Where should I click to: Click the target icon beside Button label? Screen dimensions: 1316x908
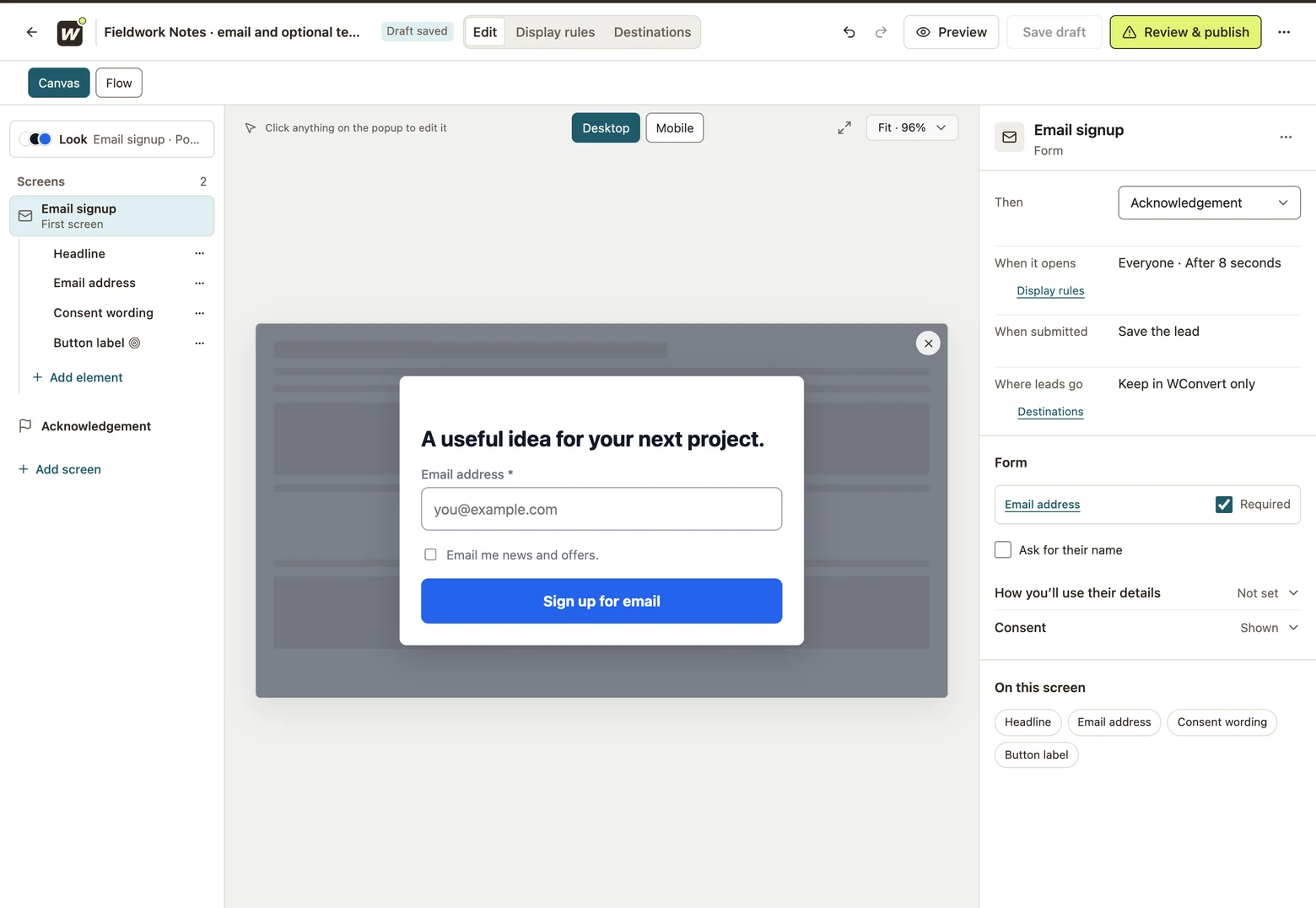point(135,343)
